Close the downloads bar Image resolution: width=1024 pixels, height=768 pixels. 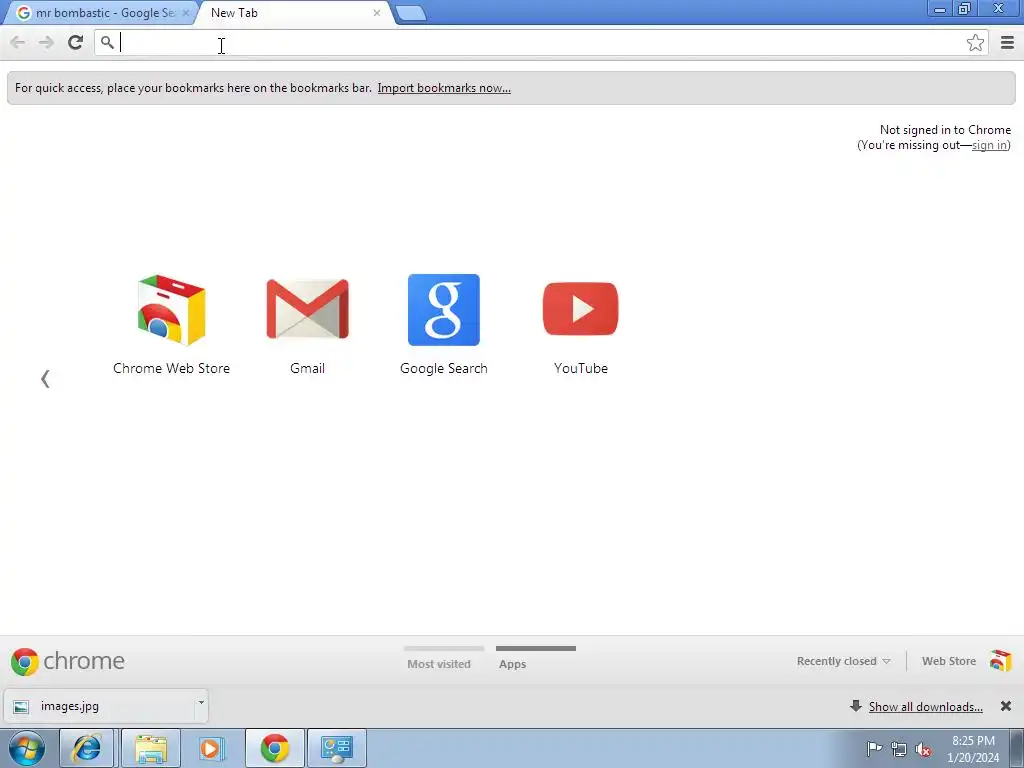pos(1006,706)
